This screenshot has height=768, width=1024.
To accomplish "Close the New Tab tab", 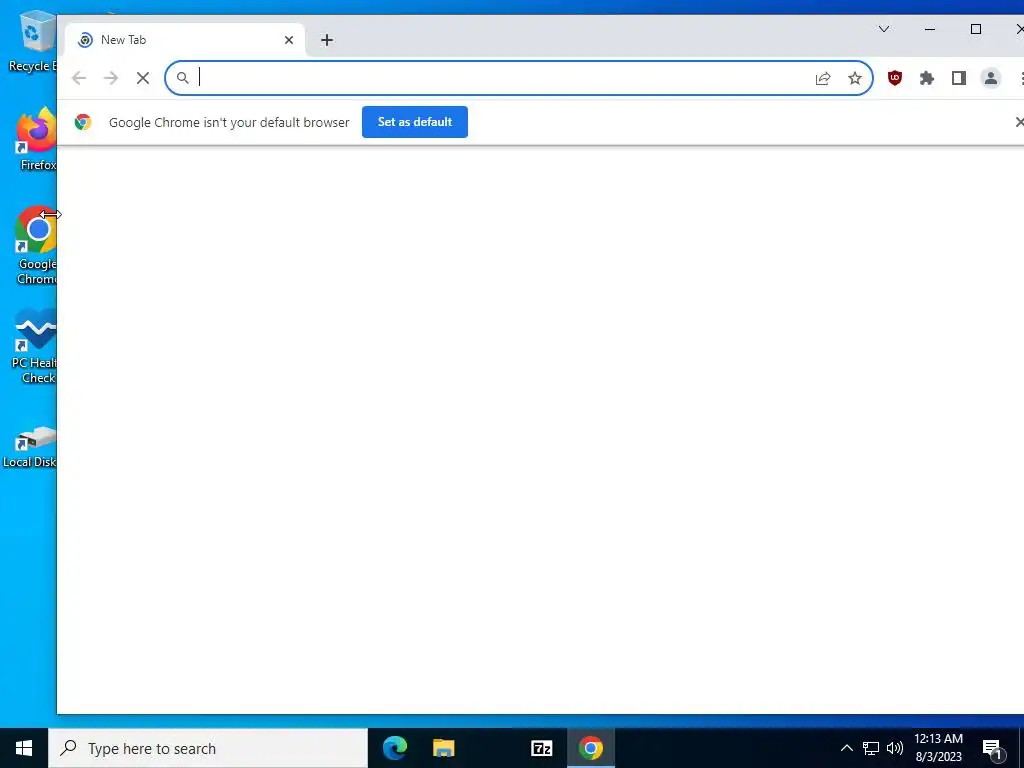I will (x=289, y=40).
